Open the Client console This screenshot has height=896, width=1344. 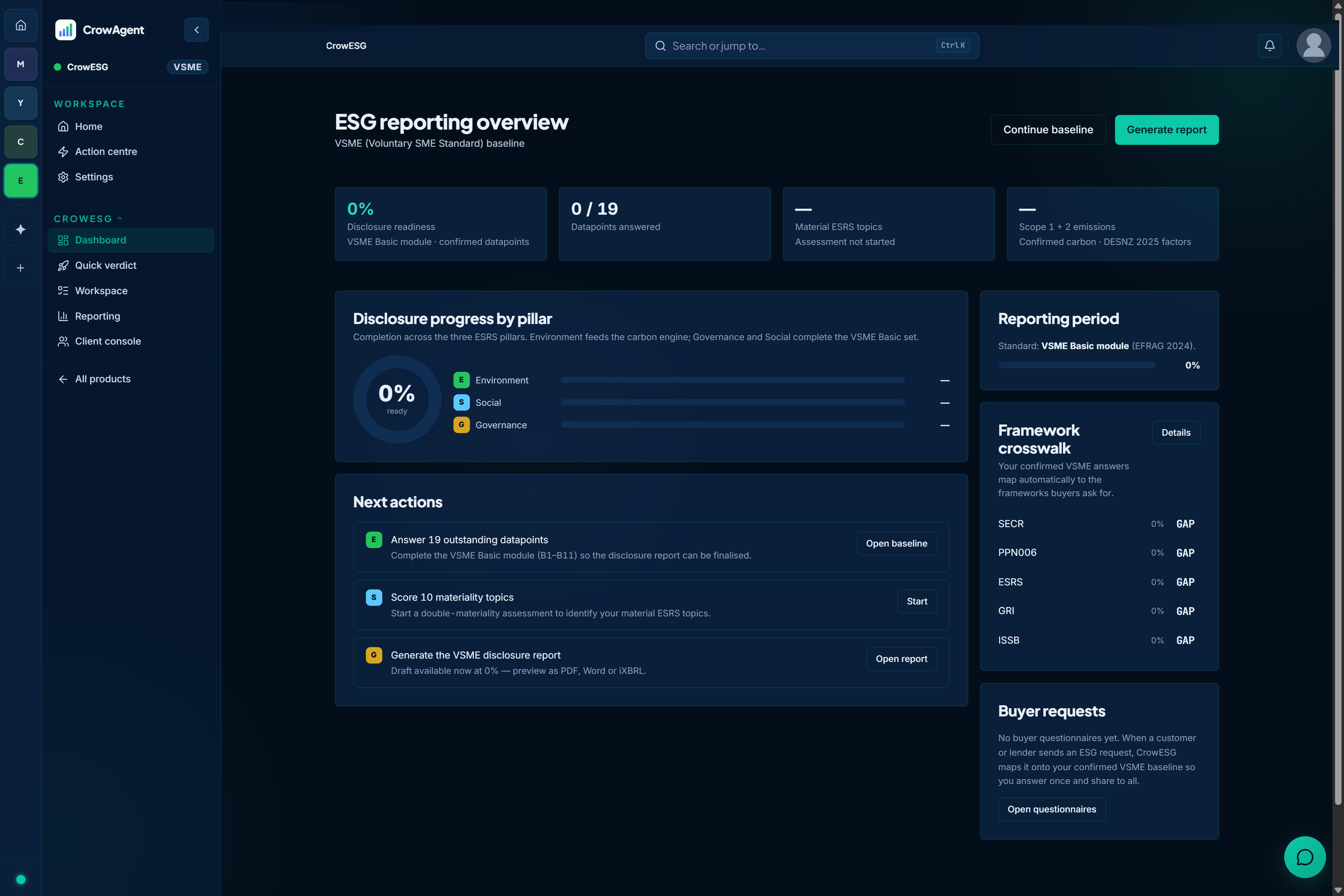pos(131,341)
